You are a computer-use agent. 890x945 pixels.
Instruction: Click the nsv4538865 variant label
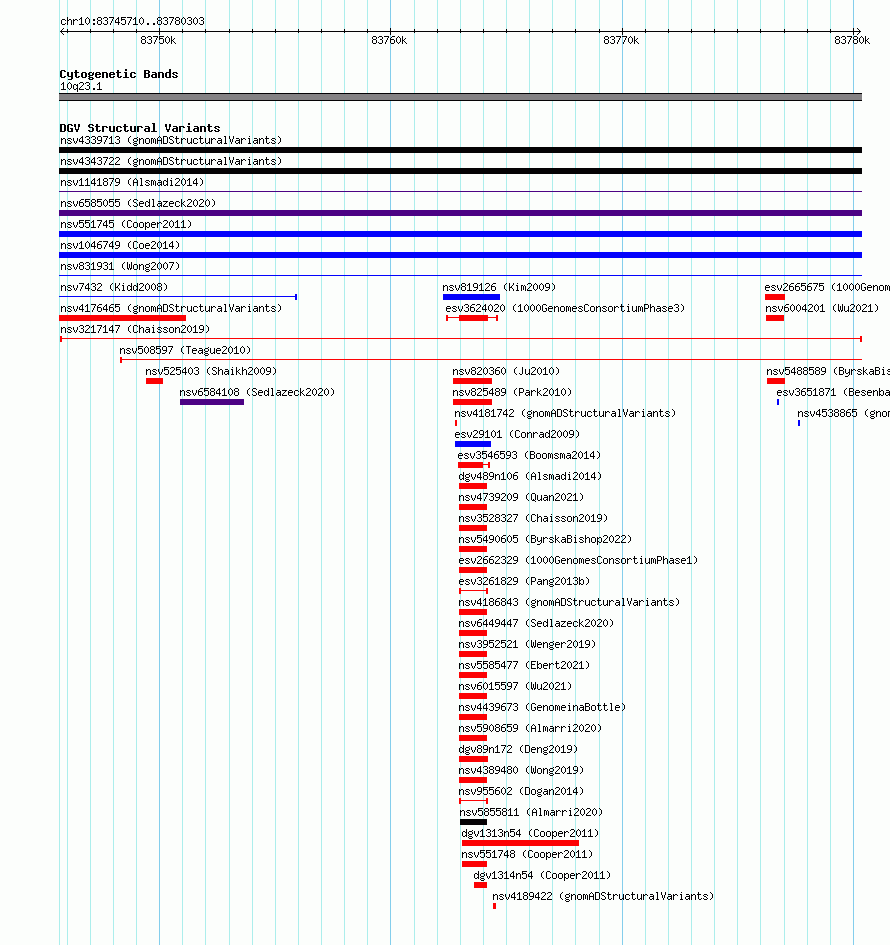tap(843, 413)
